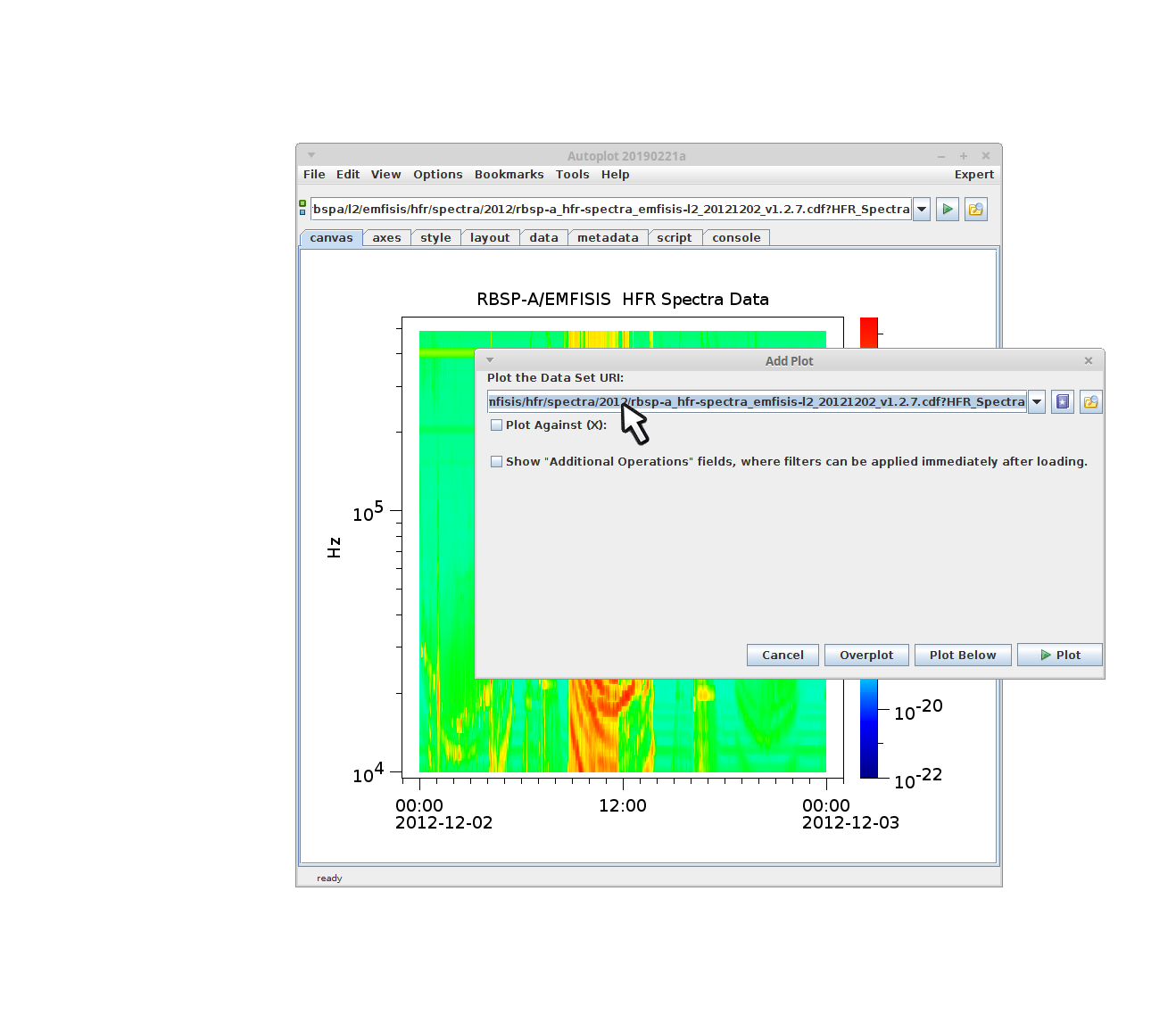Close the Add Plot dialog
The height and width of the screenshot is (1031, 1176).
coord(1089,360)
